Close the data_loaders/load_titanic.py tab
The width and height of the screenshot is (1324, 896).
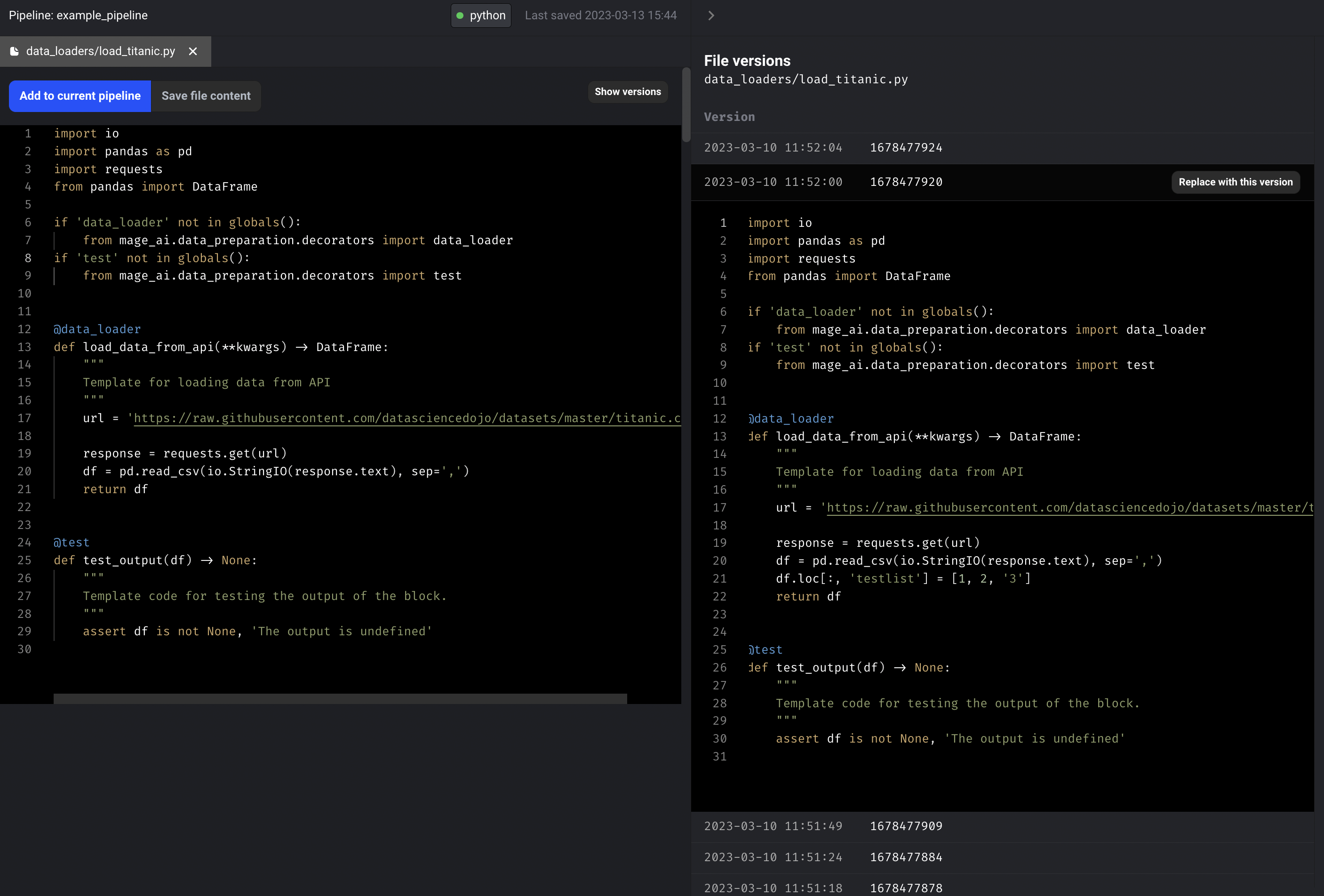tap(193, 51)
